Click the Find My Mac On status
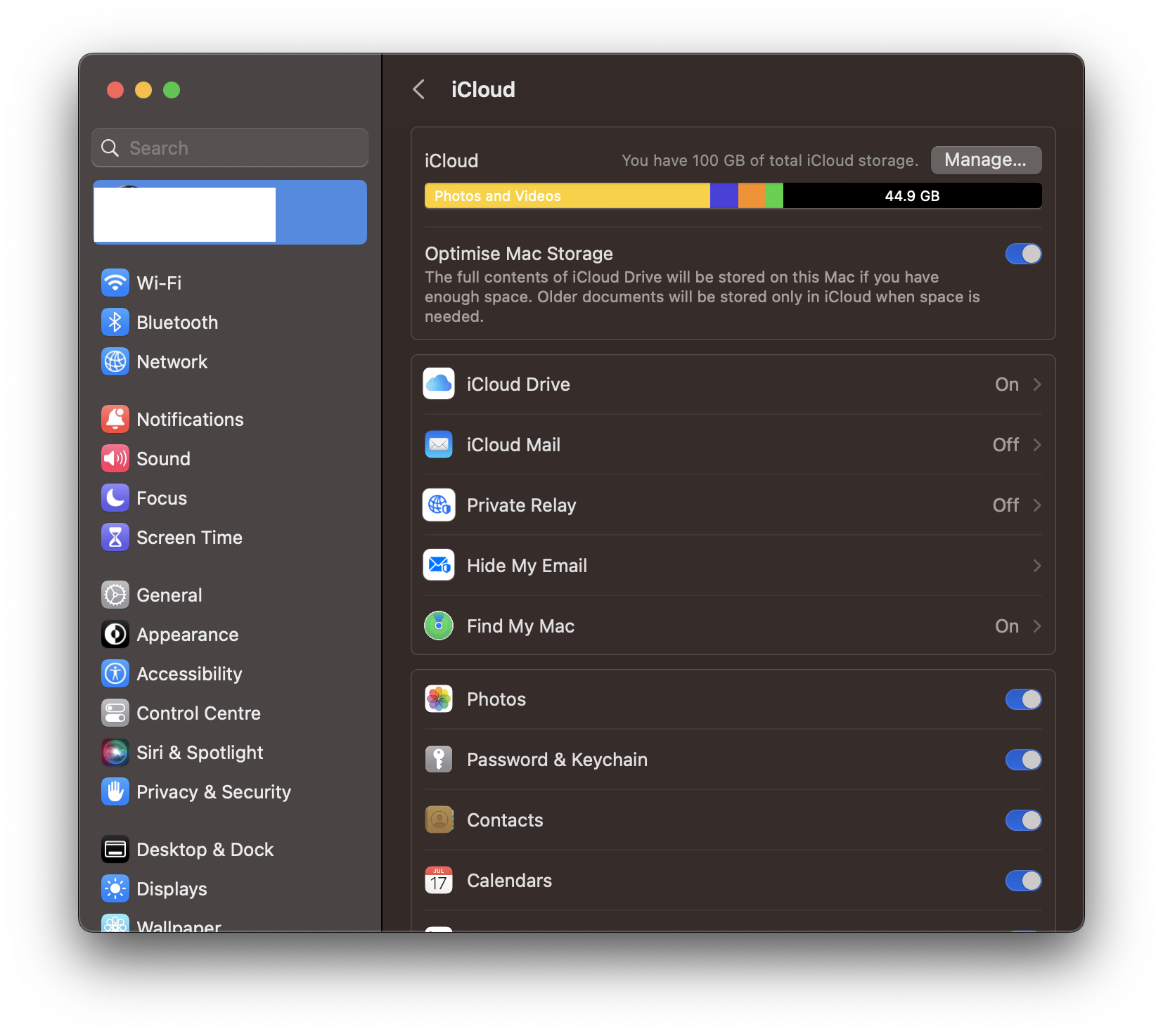 pyautogui.click(x=1007, y=626)
